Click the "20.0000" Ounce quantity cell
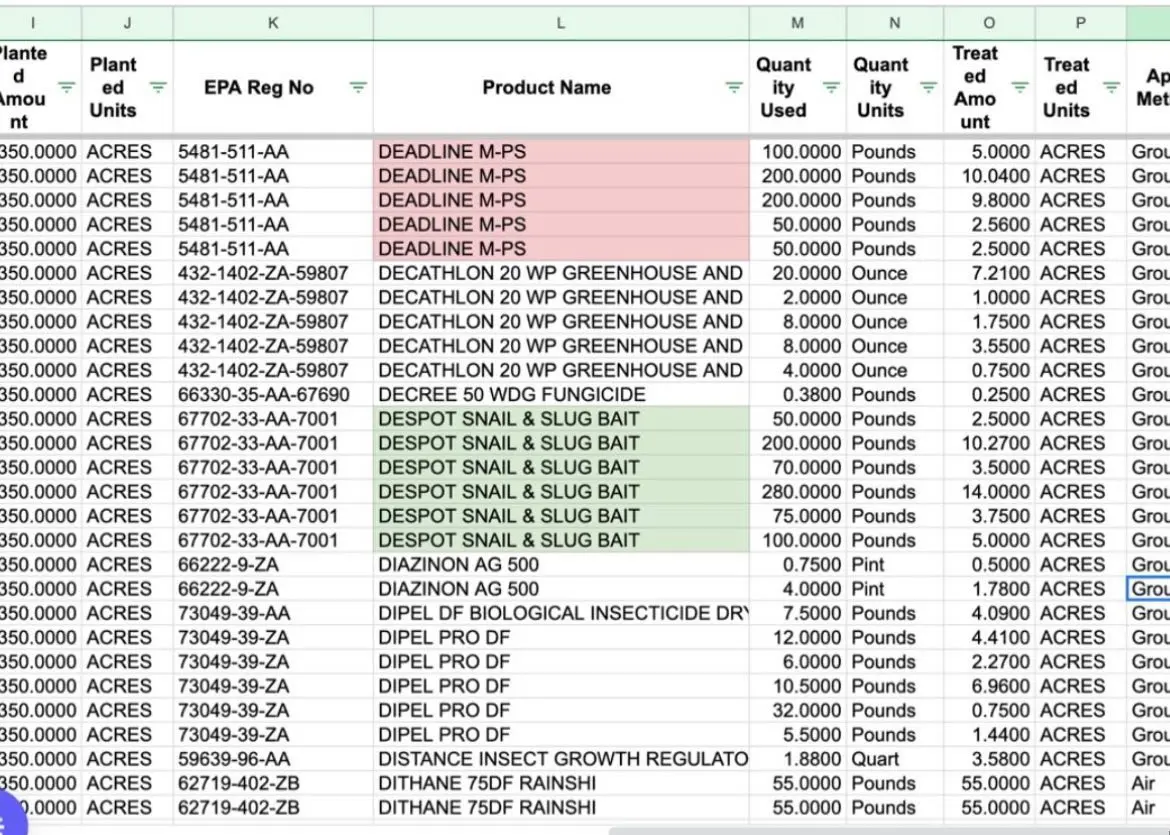 (798, 273)
